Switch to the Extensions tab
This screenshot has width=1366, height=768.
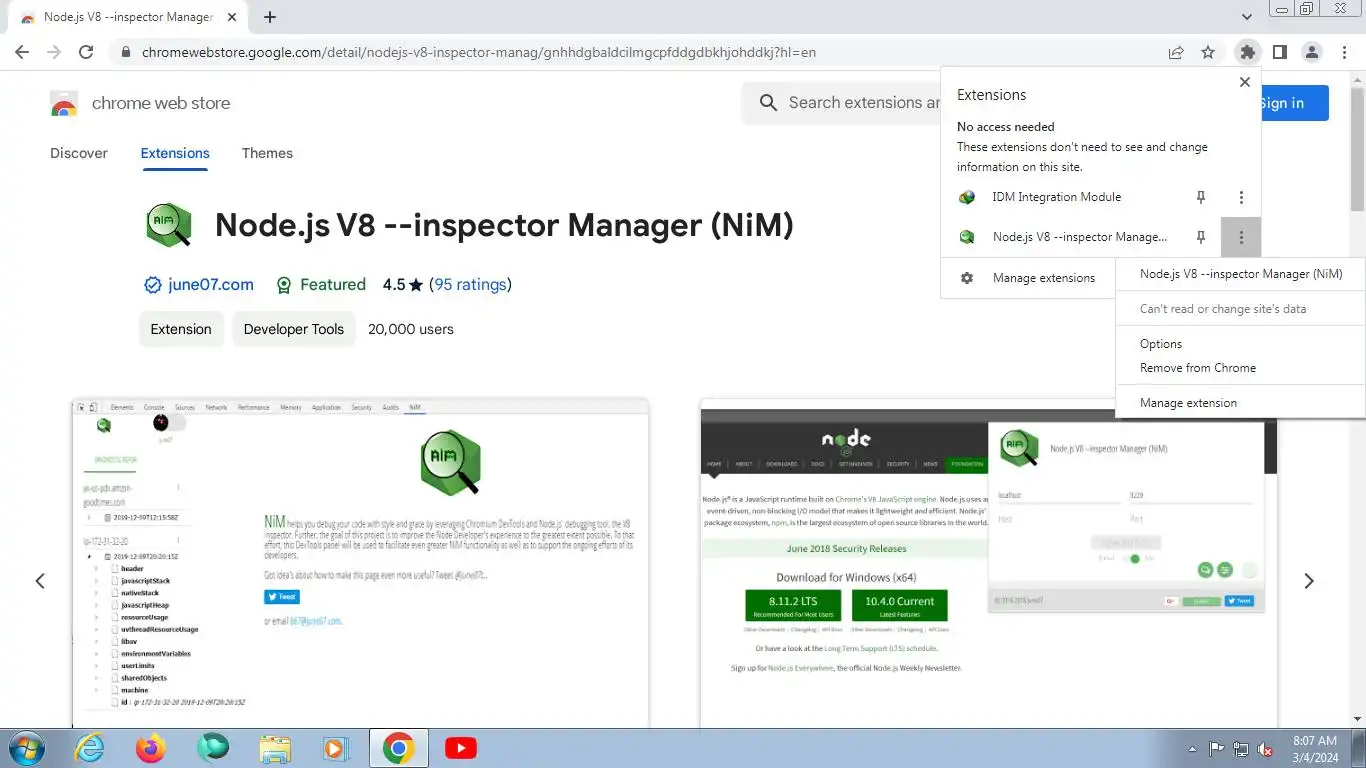click(175, 153)
